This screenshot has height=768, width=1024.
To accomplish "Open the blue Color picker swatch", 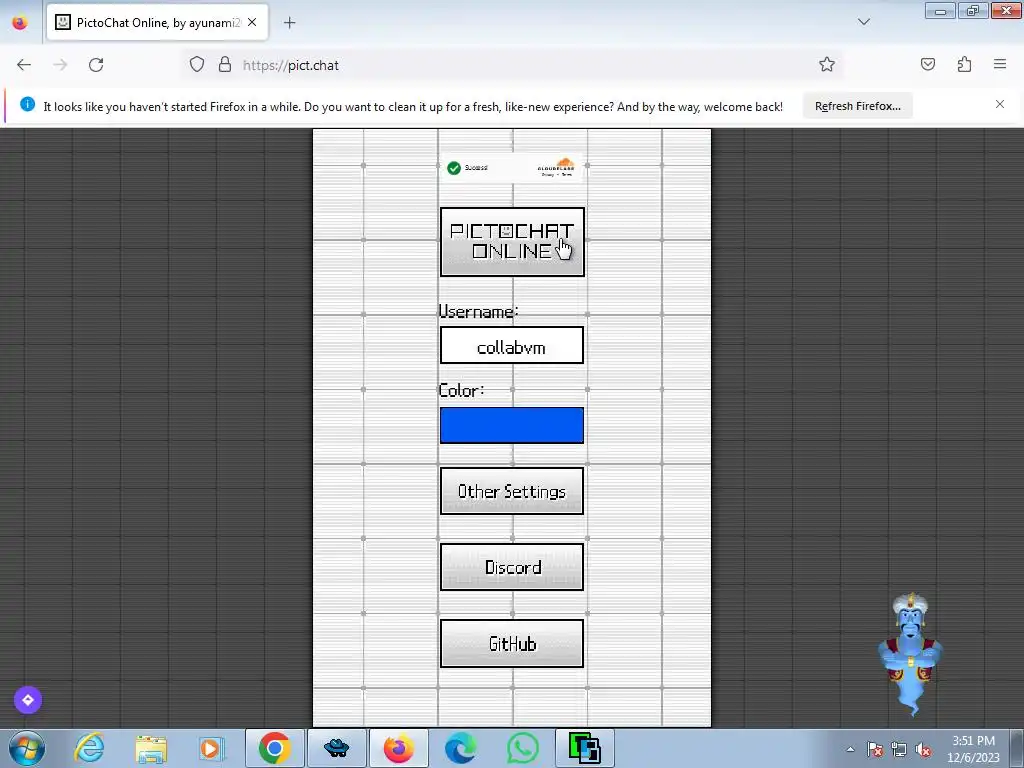I will (x=512, y=425).
